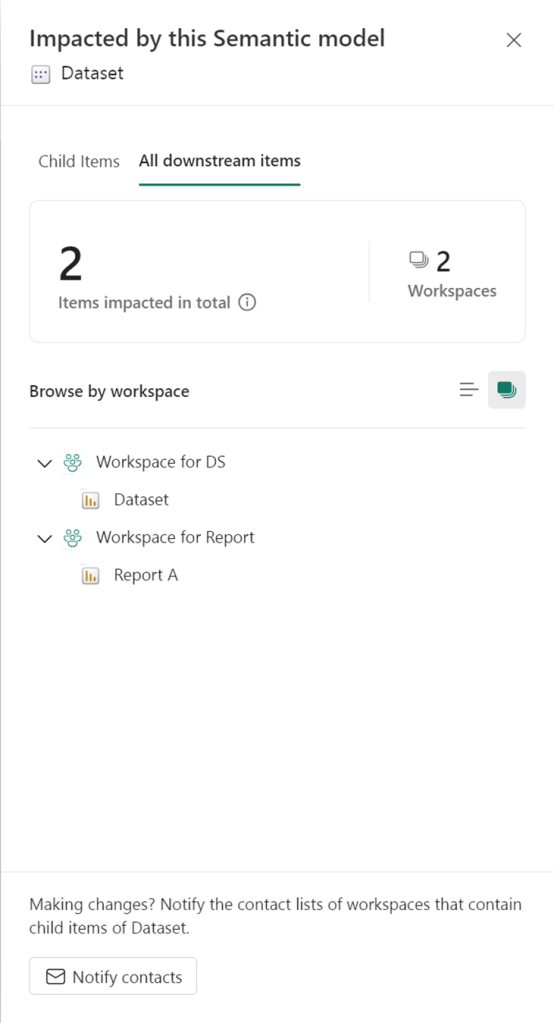Open Report A in the tree
Viewport: 554px width, 1023px height.
point(146,575)
